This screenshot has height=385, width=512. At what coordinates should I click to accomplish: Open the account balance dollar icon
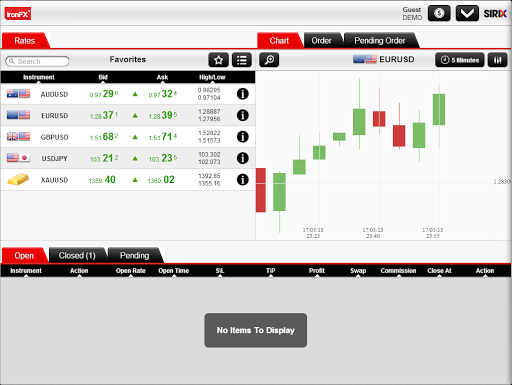pyautogui.click(x=439, y=13)
